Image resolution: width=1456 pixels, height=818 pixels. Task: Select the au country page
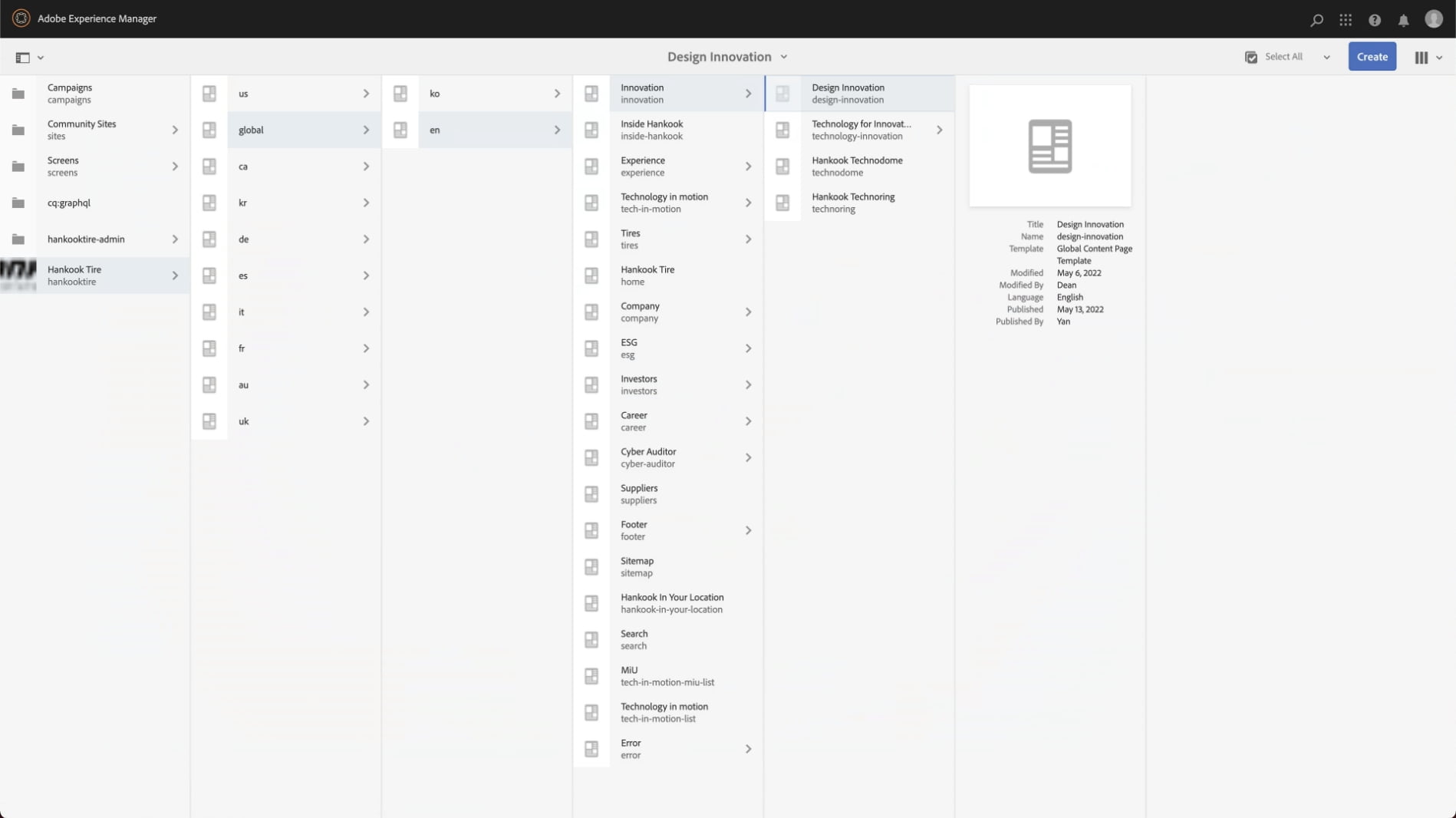click(x=286, y=385)
